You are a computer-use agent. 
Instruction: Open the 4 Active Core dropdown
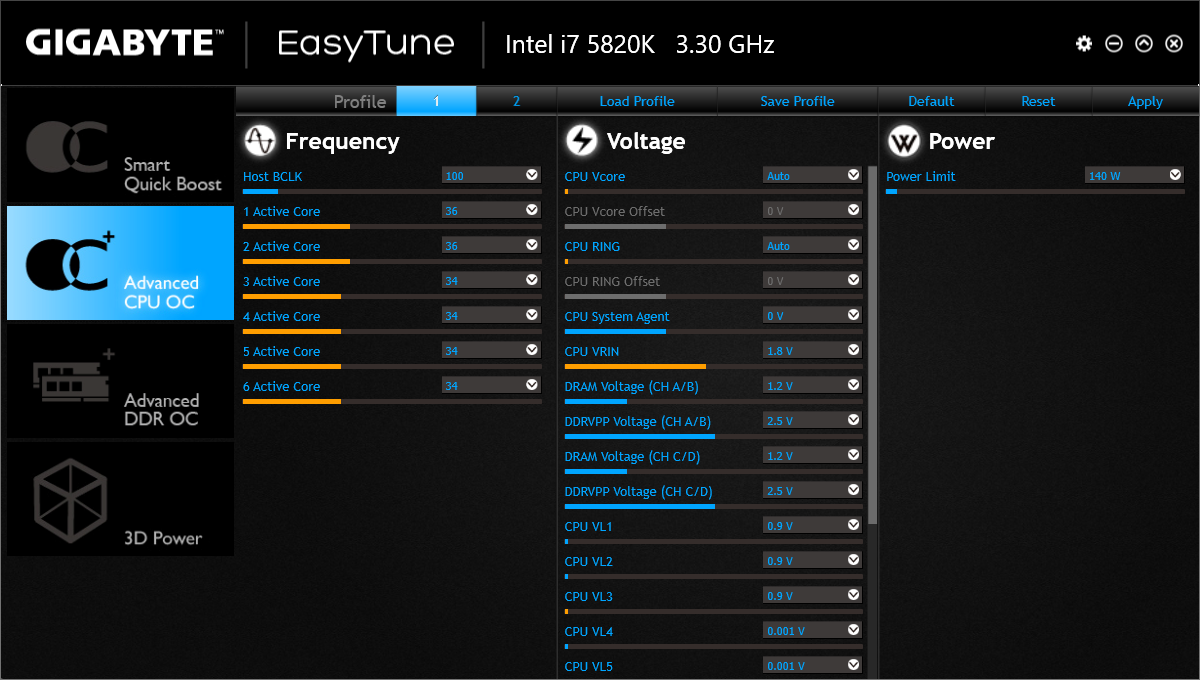491,315
